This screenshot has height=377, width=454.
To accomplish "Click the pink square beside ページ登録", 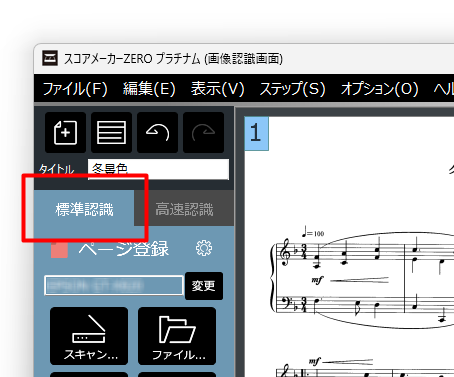I will [x=59, y=250].
